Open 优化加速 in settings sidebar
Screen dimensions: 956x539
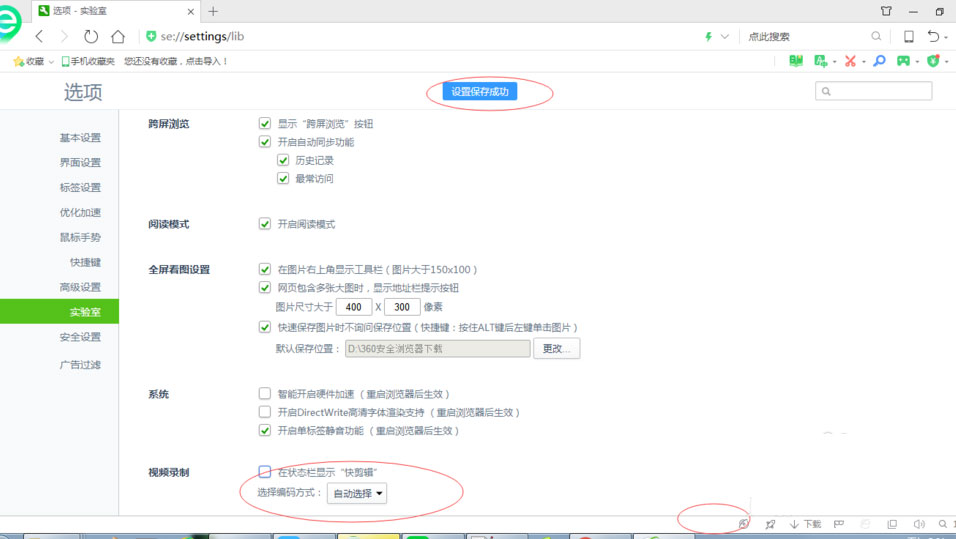point(80,212)
